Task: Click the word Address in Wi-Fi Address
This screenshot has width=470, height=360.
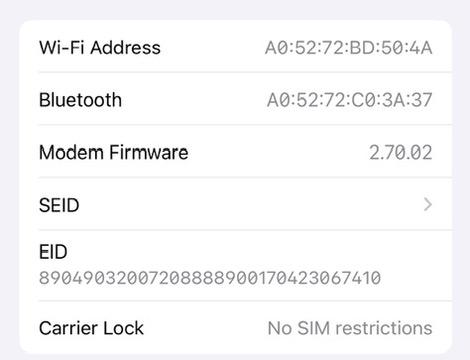Action: 126,47
